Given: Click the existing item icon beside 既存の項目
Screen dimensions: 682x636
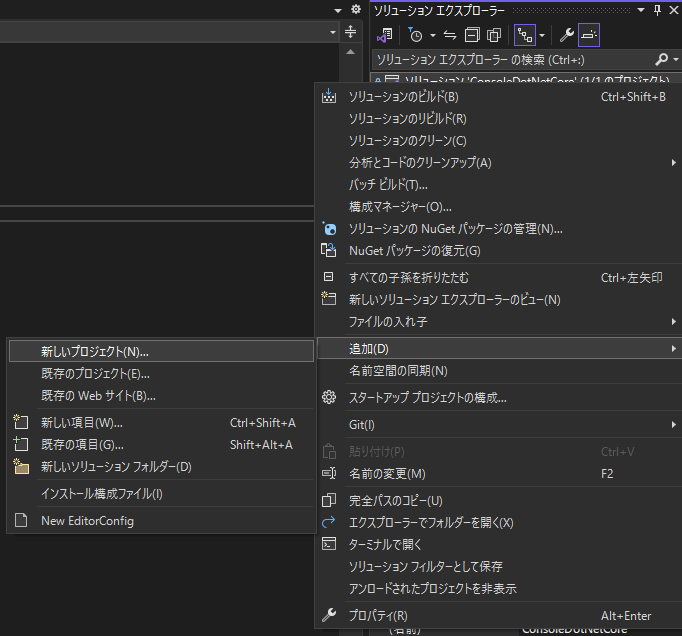Looking at the screenshot, I should 21,444.
